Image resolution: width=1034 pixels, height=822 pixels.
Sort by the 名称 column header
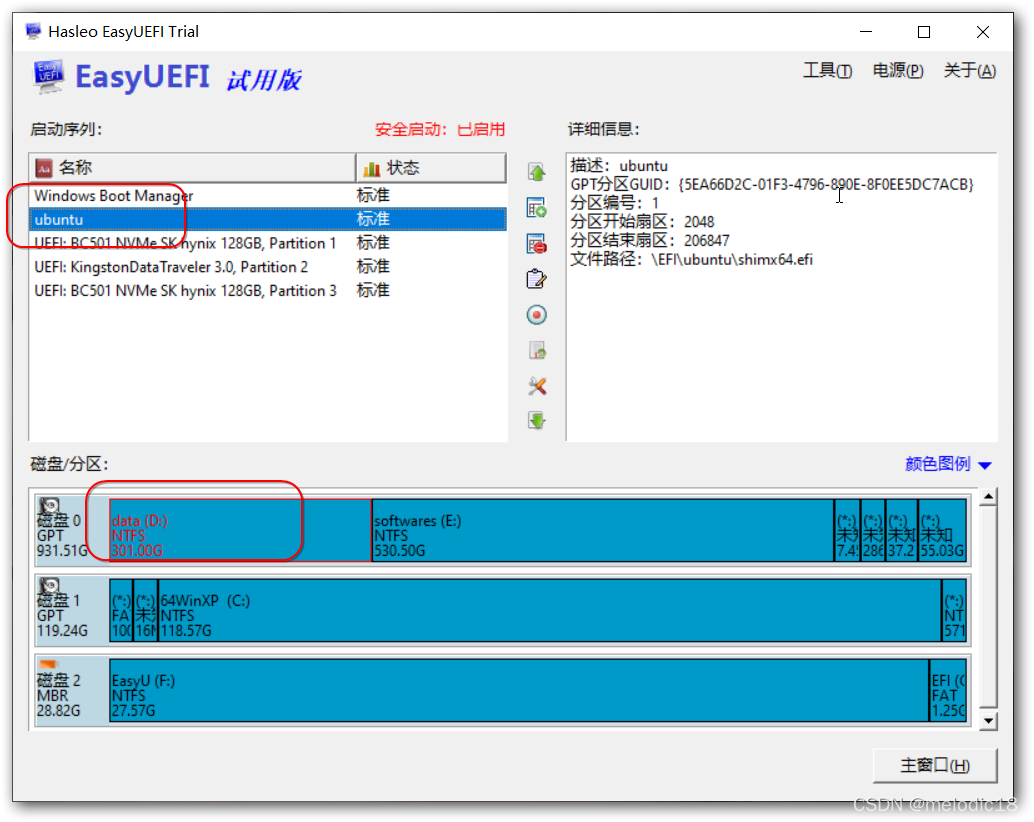coord(192,168)
